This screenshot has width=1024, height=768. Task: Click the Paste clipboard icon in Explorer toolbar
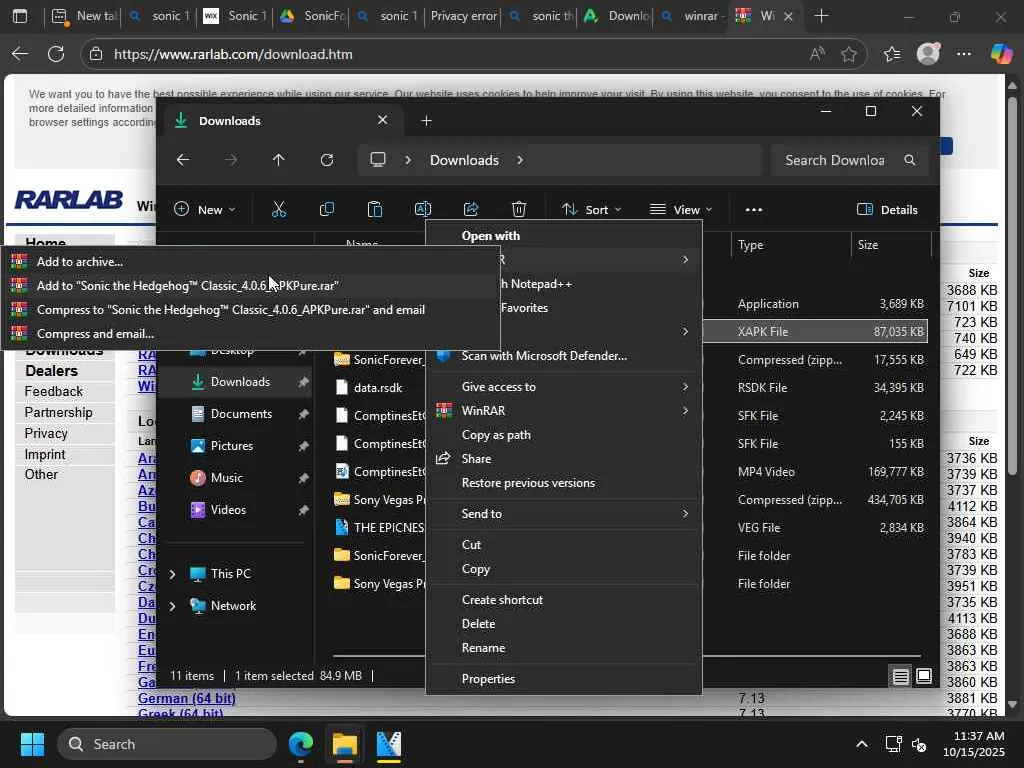coord(375,209)
